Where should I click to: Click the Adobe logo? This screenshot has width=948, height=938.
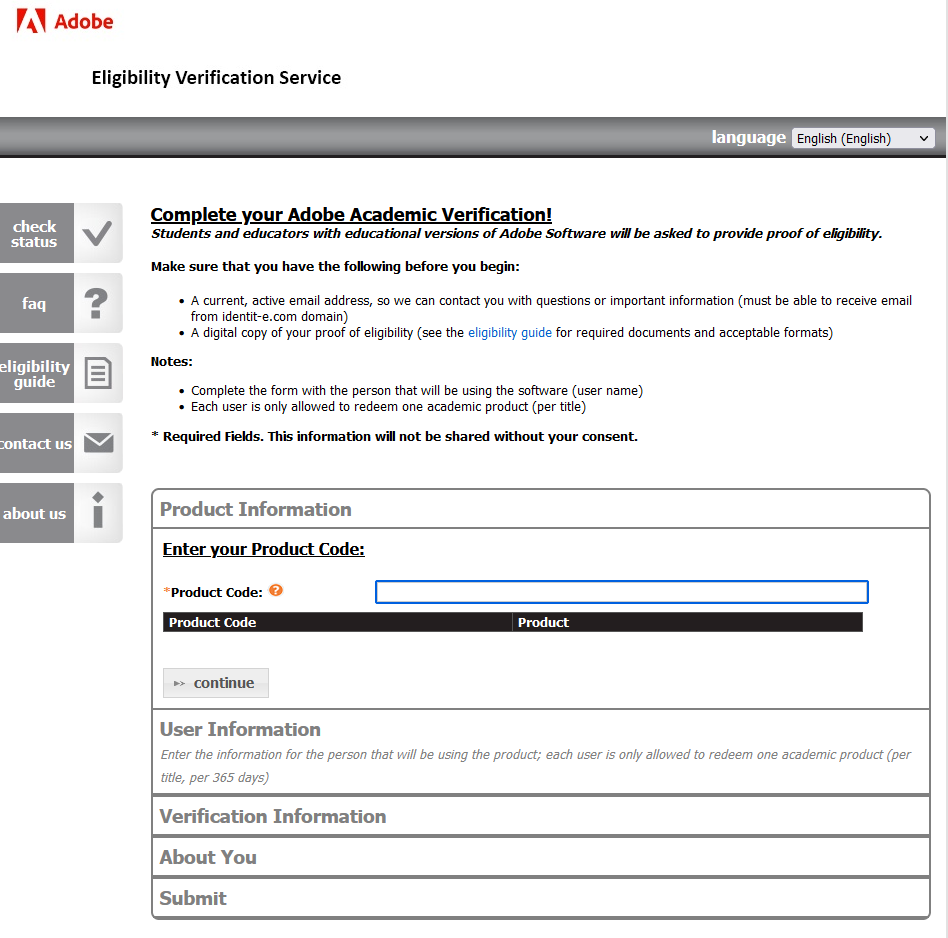(x=65, y=21)
